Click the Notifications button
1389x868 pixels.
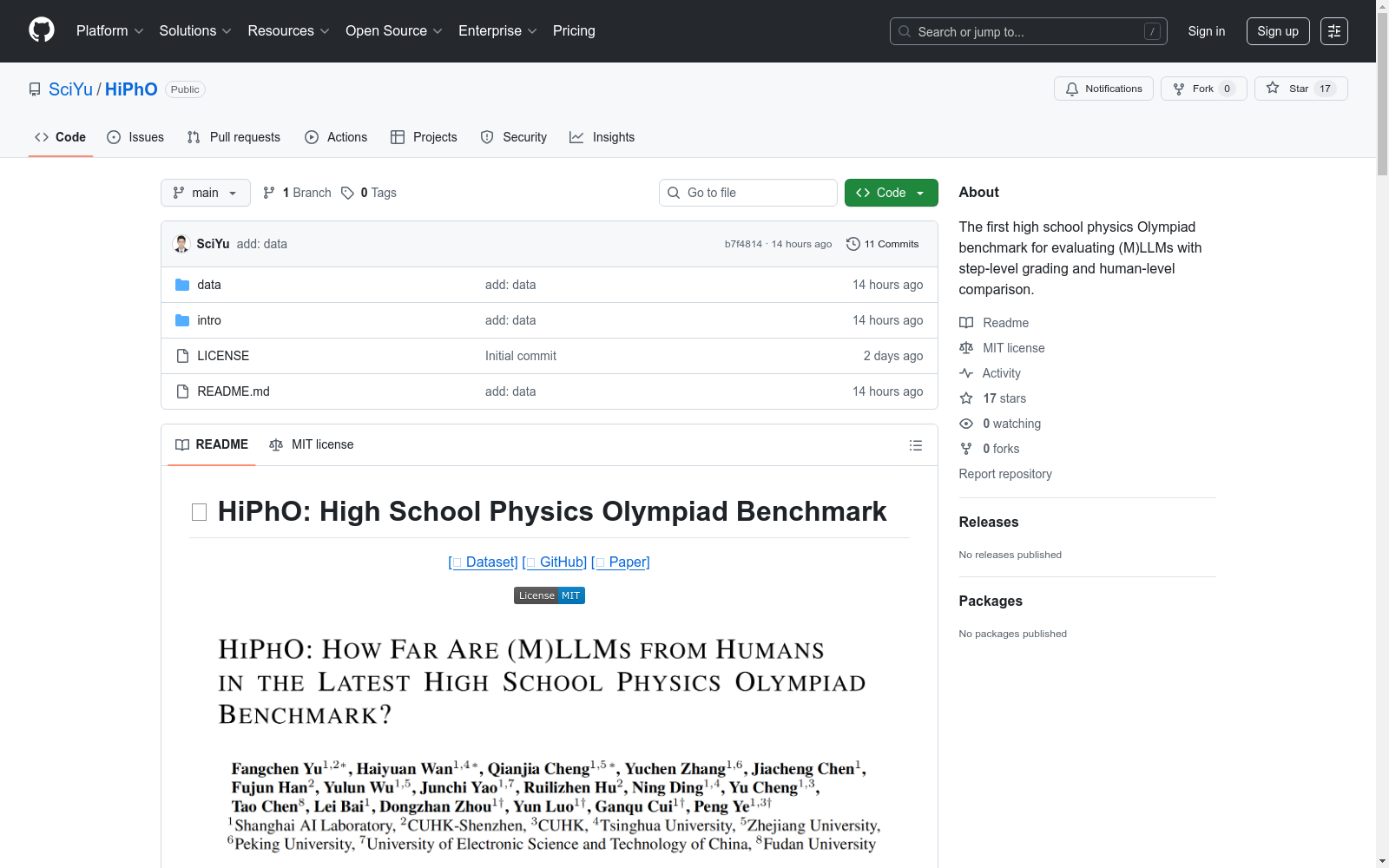(x=1103, y=89)
